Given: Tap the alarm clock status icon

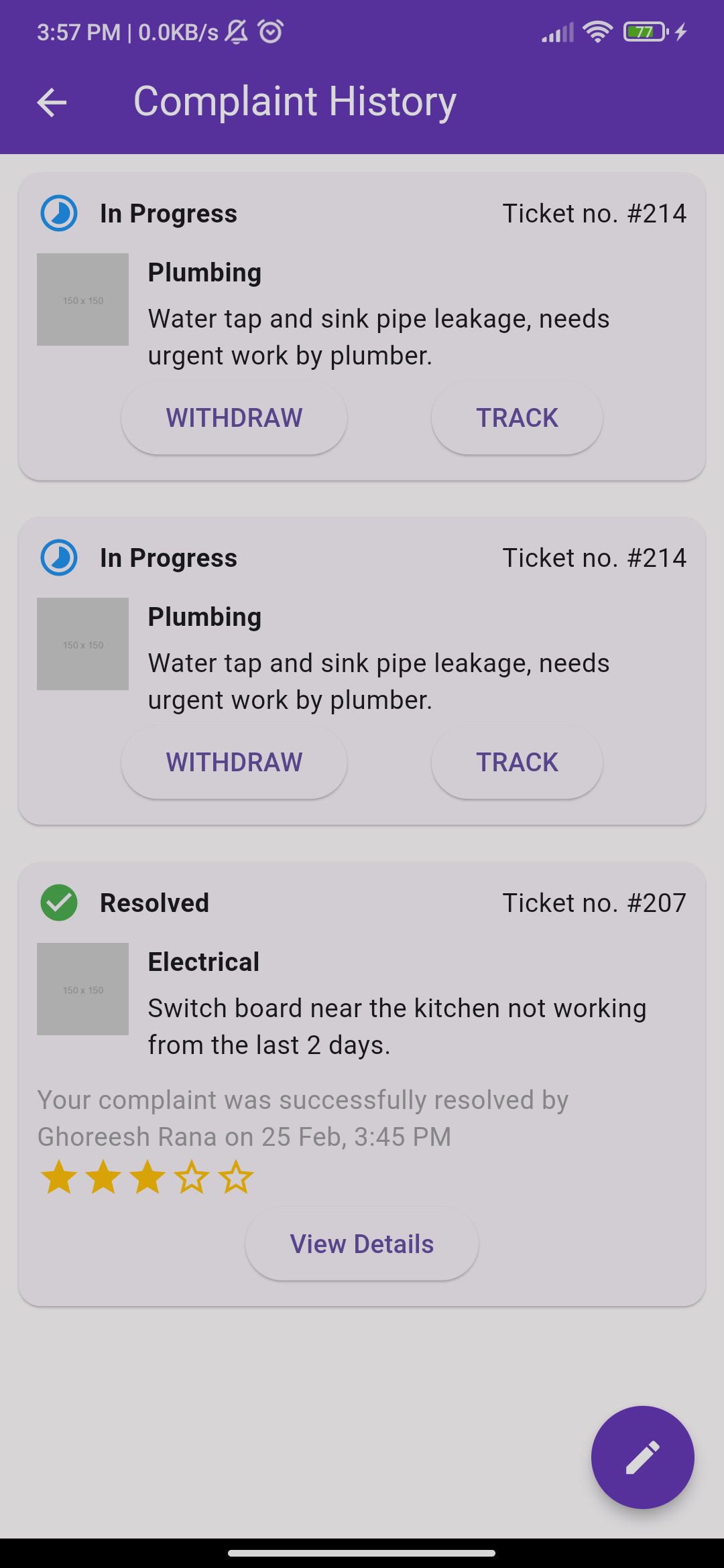Looking at the screenshot, I should coord(271,31).
